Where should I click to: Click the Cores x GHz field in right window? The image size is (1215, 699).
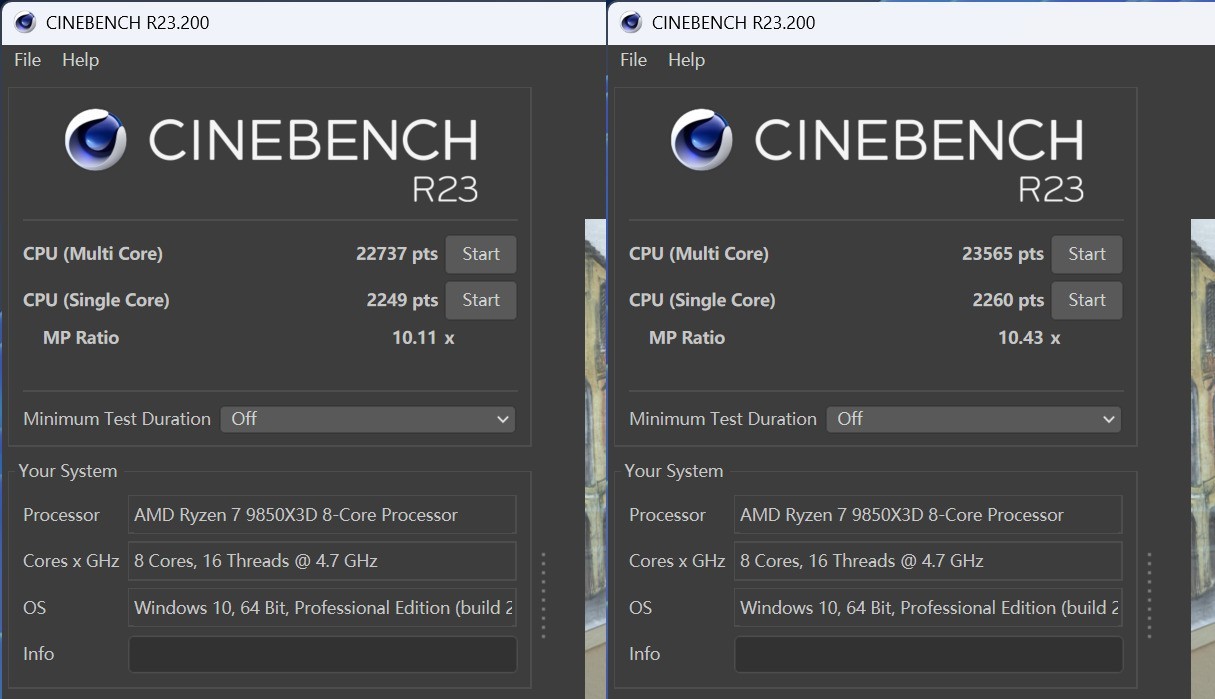928,561
